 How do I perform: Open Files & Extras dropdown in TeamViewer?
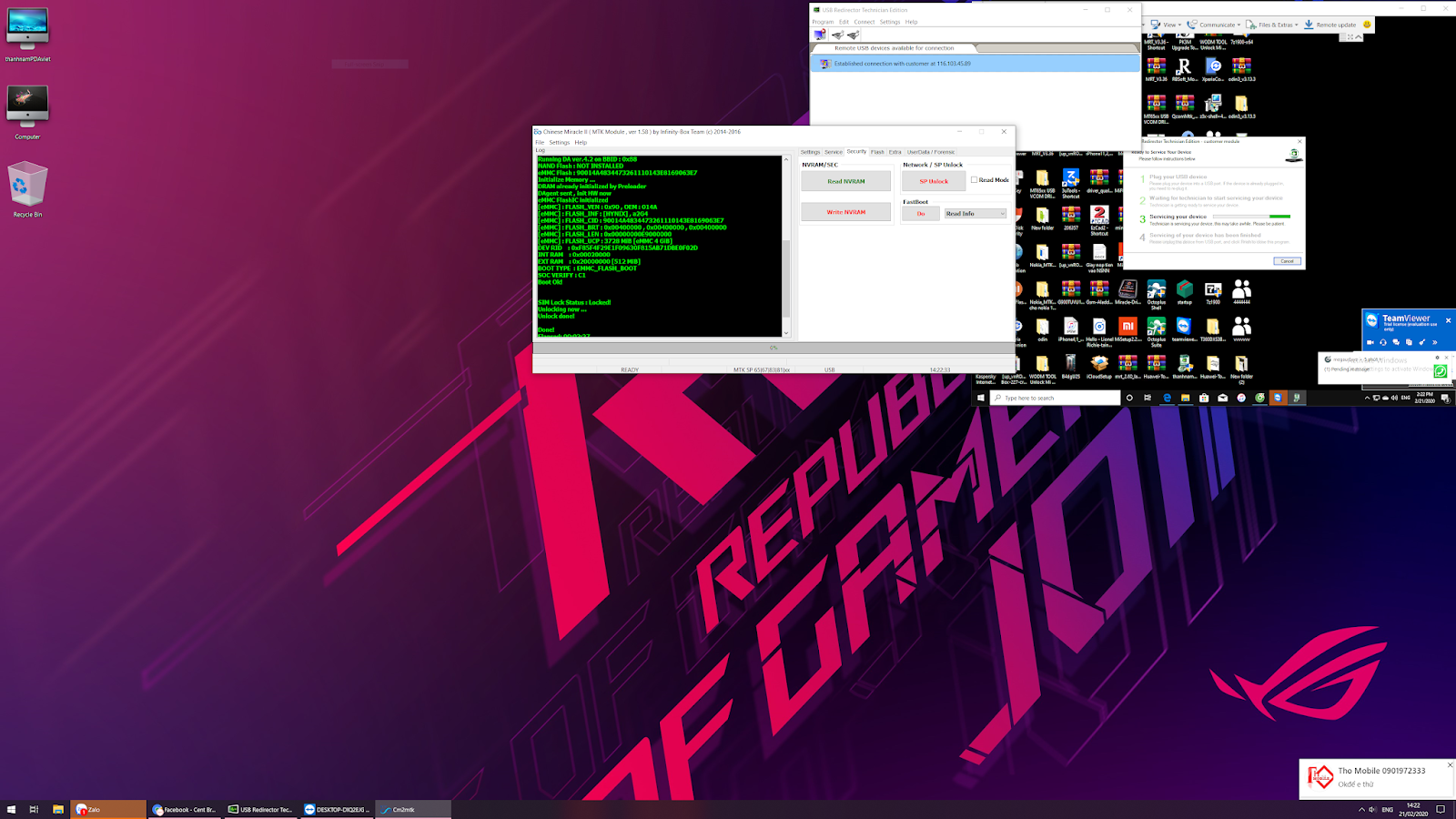point(1272,25)
